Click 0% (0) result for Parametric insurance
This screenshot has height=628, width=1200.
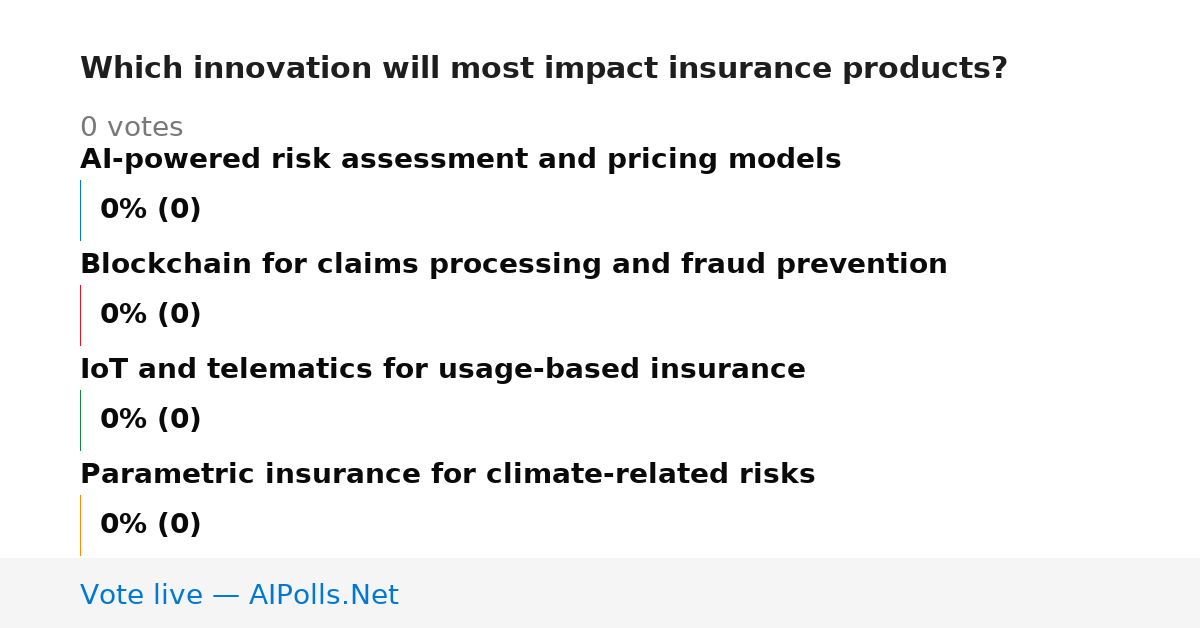[x=150, y=525]
